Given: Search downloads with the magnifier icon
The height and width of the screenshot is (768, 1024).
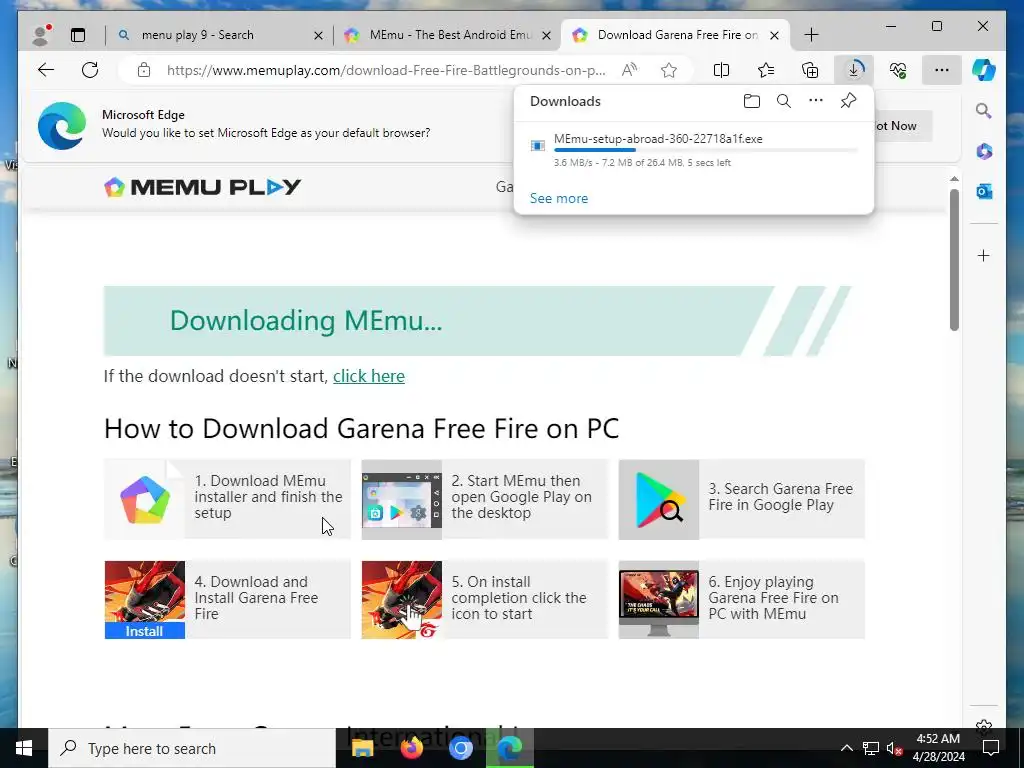Looking at the screenshot, I should pyautogui.click(x=784, y=101).
